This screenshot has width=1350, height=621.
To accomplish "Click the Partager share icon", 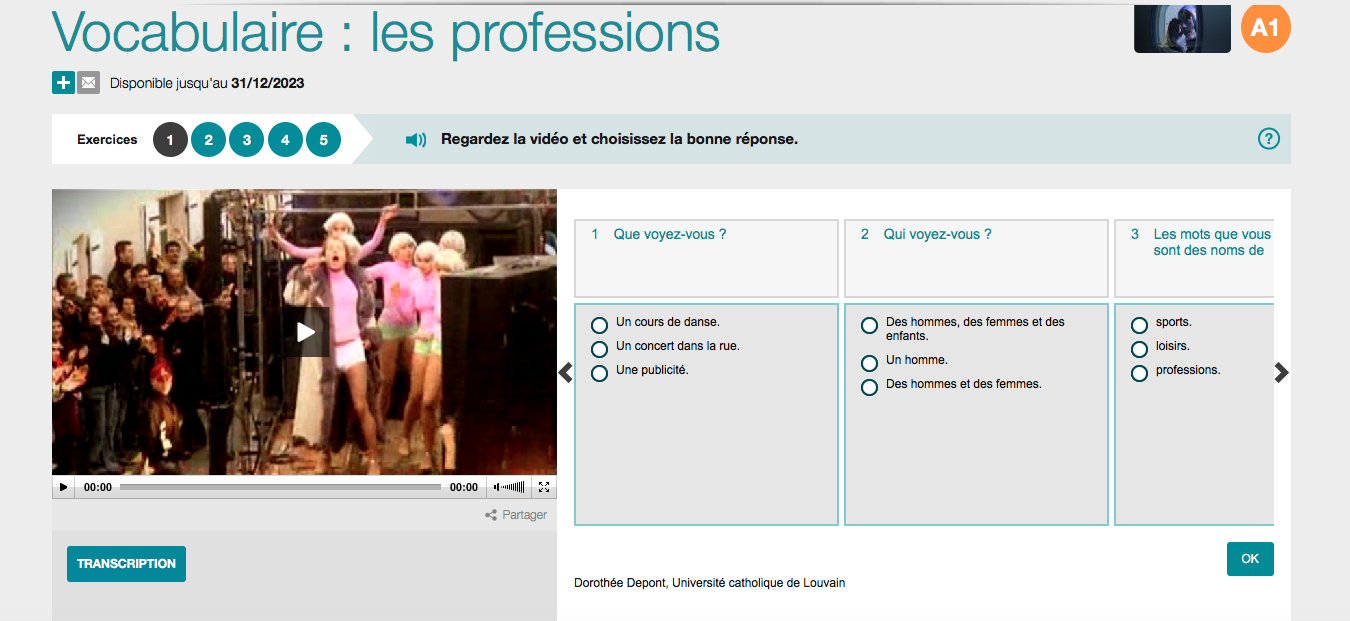I will [491, 515].
